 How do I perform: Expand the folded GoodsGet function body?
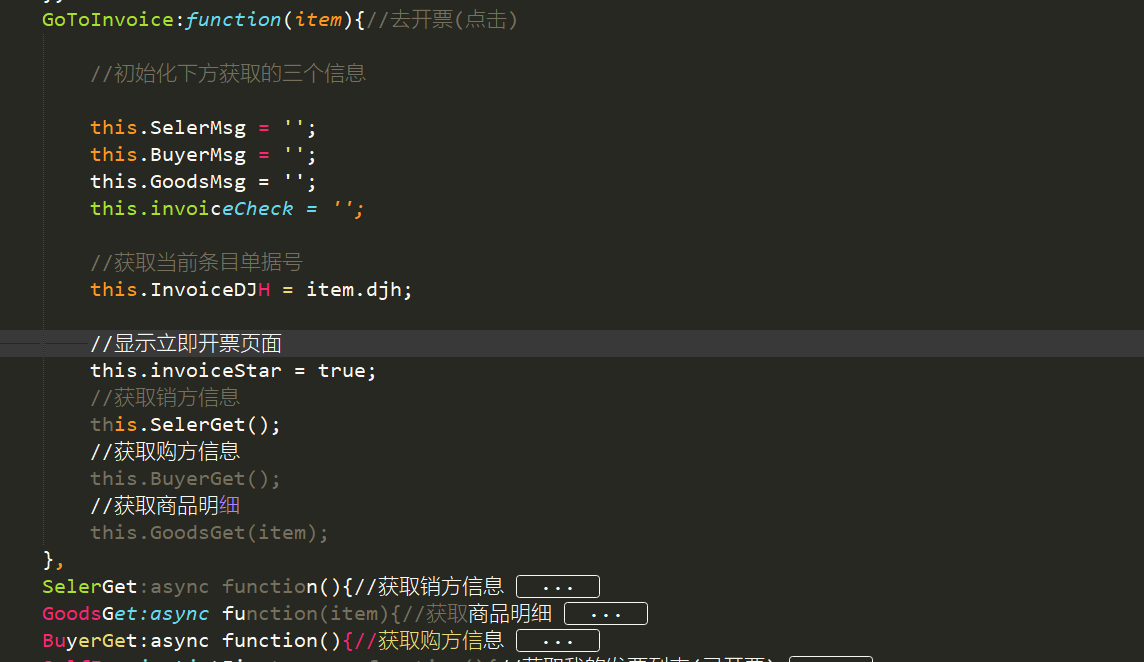pos(606,614)
